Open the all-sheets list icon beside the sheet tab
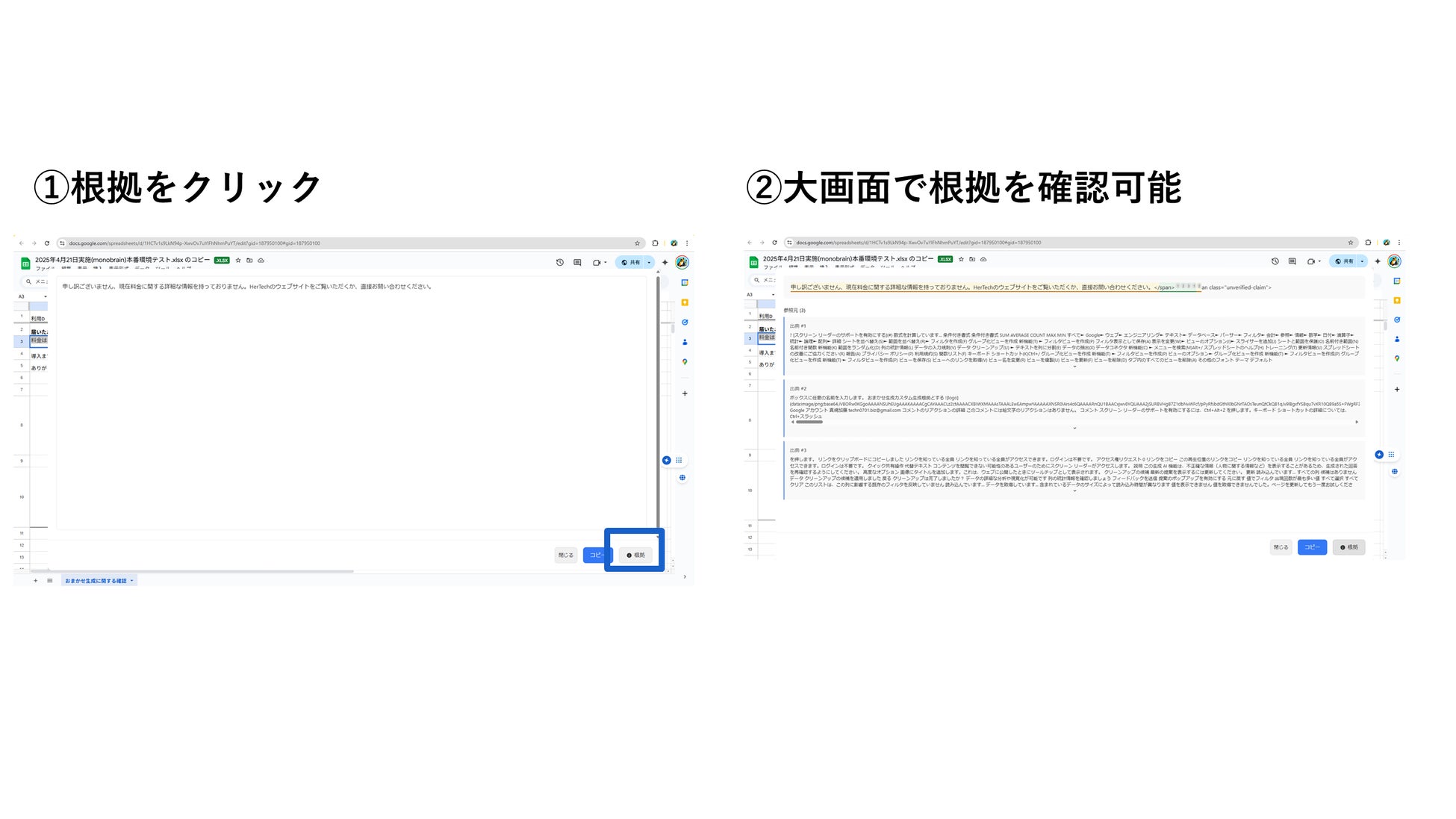The width and height of the screenshot is (1456, 819). 50,581
